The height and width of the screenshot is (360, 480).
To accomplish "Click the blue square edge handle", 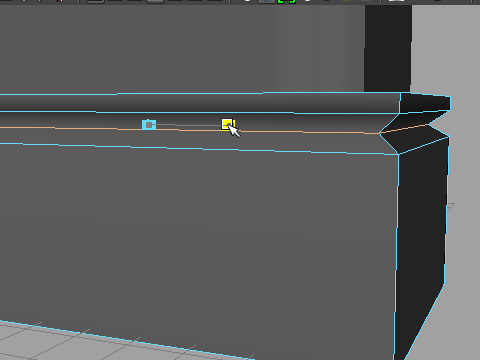I will pyautogui.click(x=149, y=125).
